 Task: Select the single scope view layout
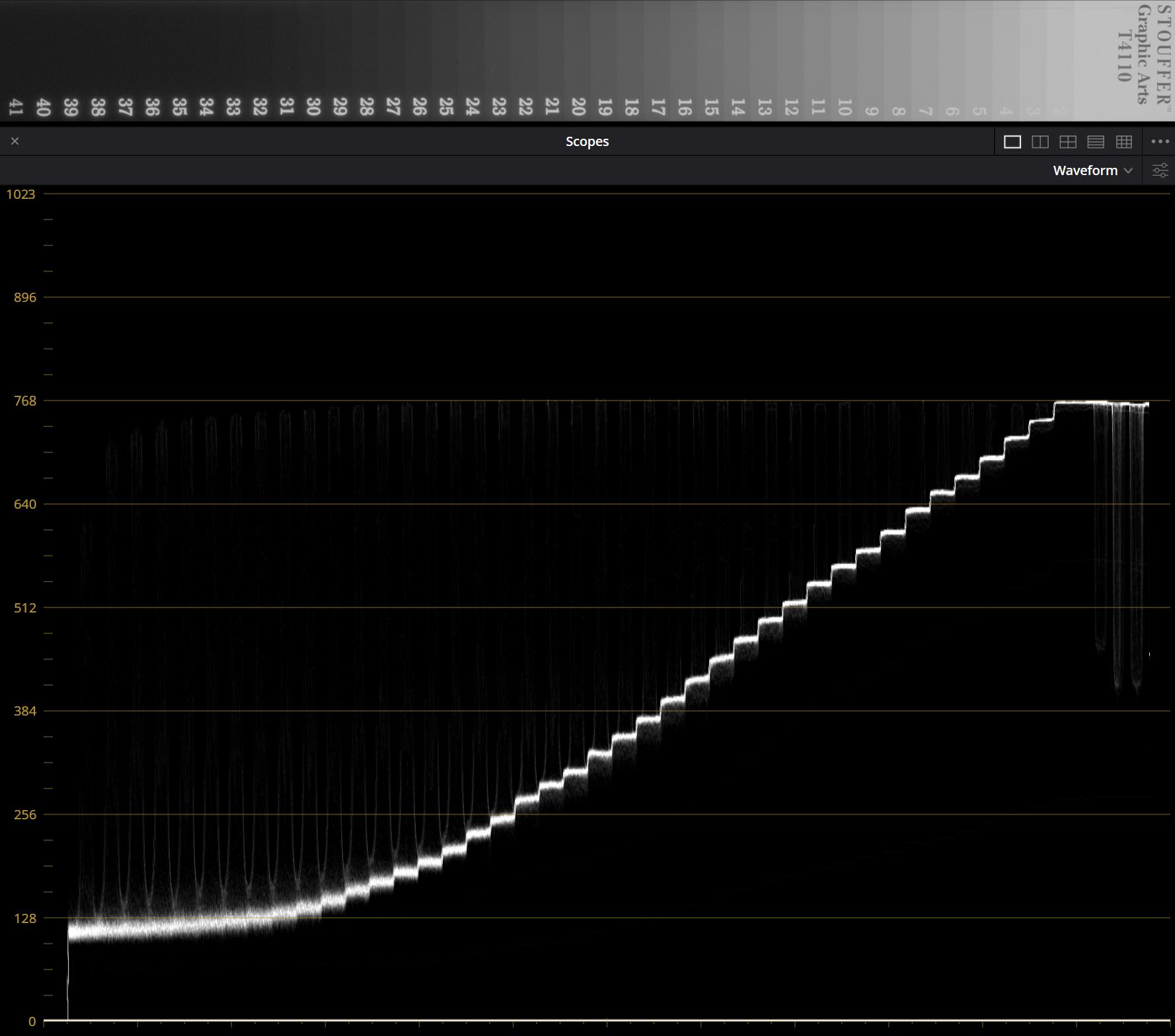pyautogui.click(x=1012, y=142)
